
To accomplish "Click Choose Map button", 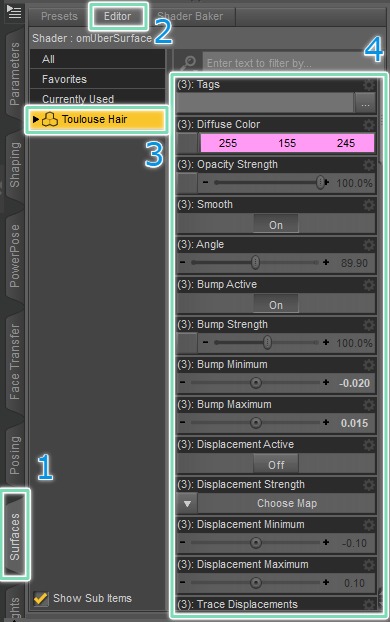I will [x=286, y=503].
